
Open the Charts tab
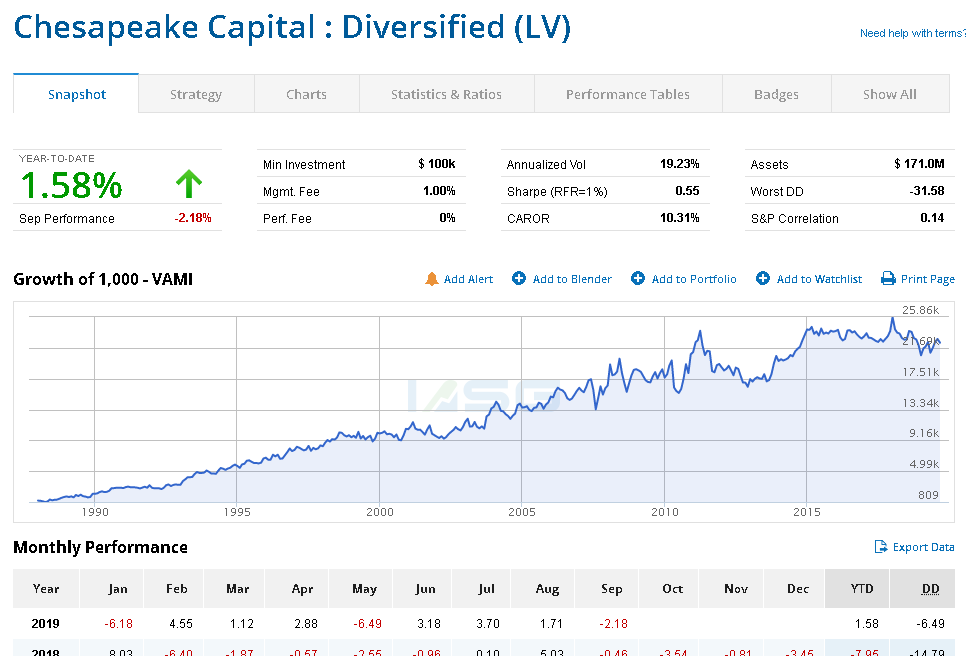click(x=306, y=94)
